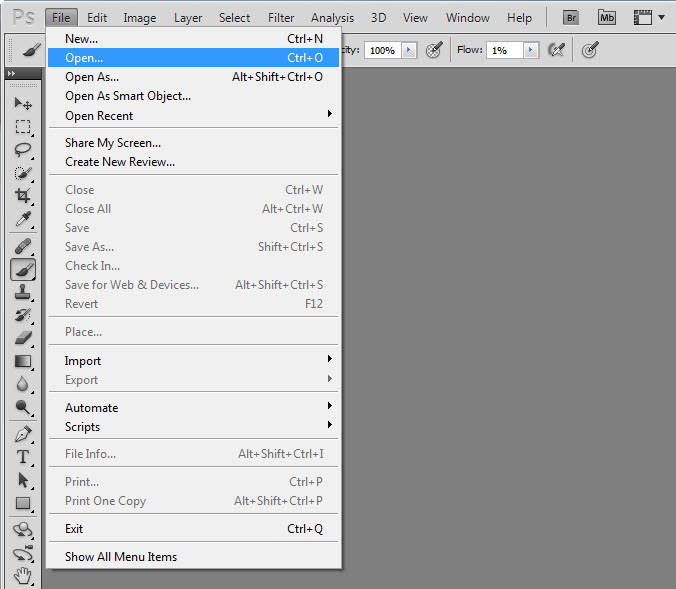
Task: Choose Open As... menu entry
Action: click(193, 77)
